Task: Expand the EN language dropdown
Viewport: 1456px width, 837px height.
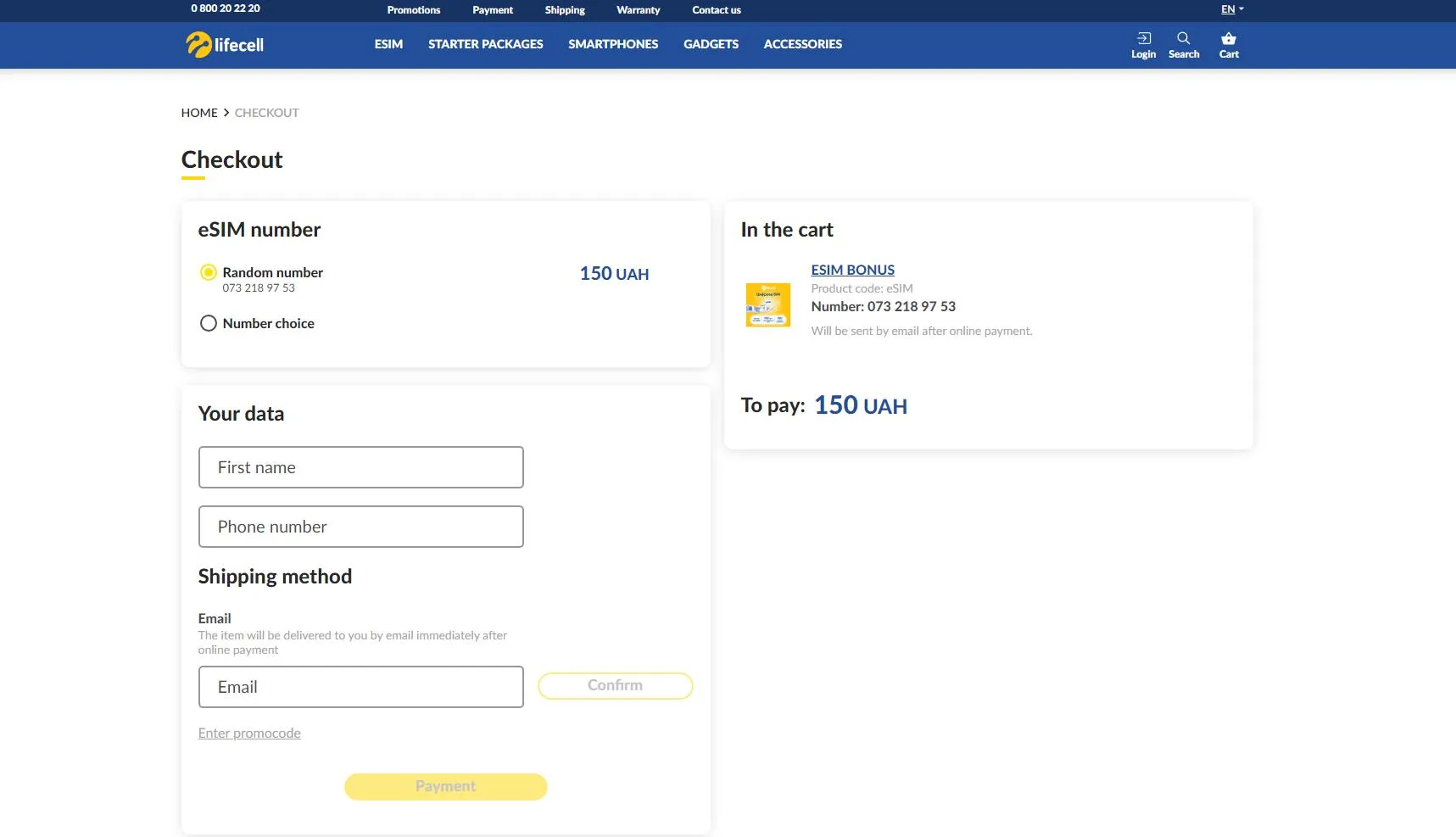Action: pyautogui.click(x=1231, y=9)
